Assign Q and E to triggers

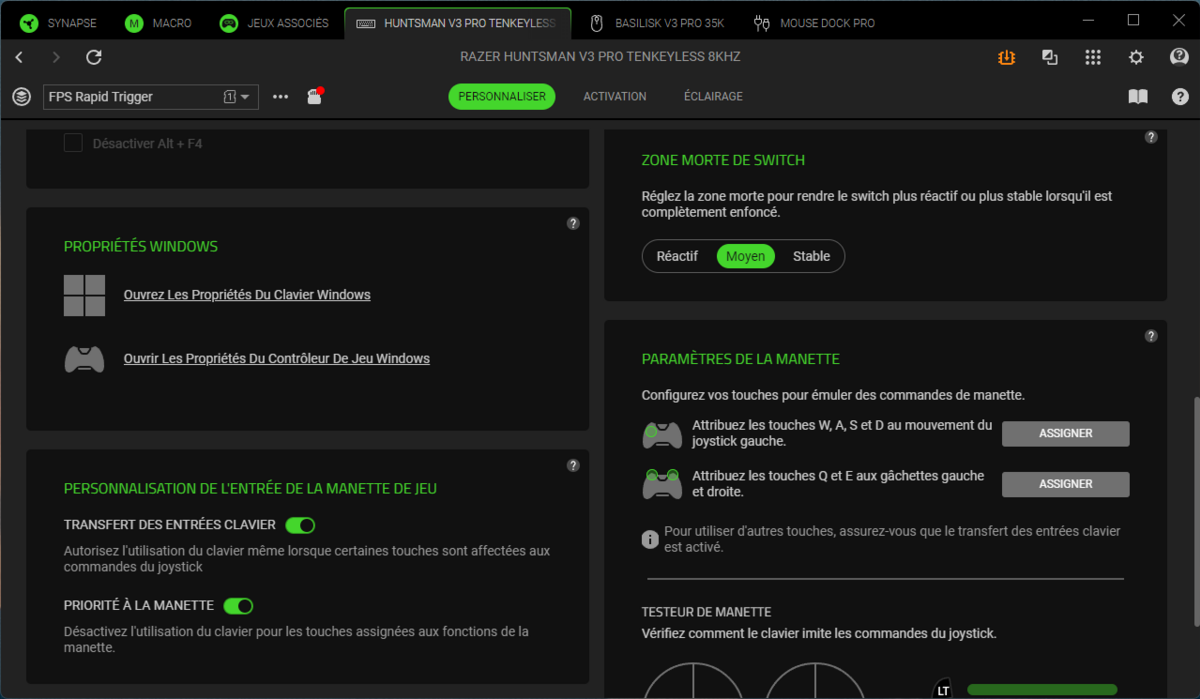1066,484
